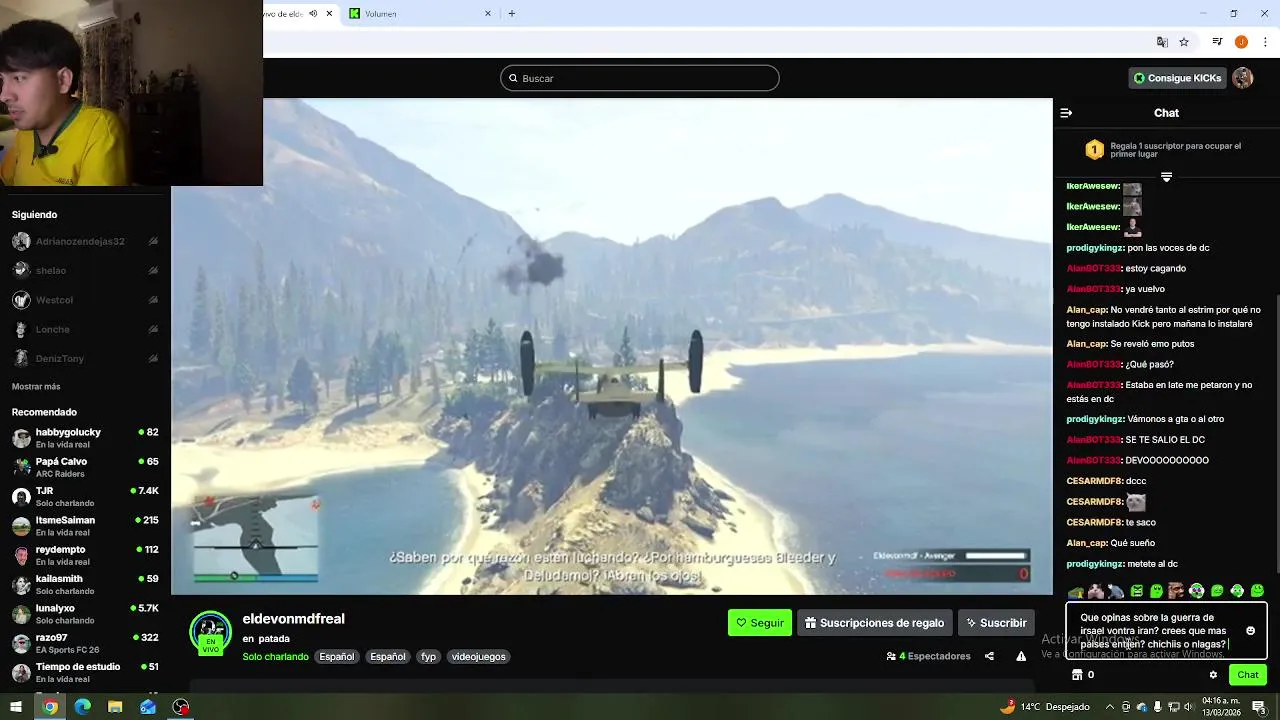This screenshot has height=720, width=1280.
Task: Open File Explorer from taskbar
Action: point(115,707)
